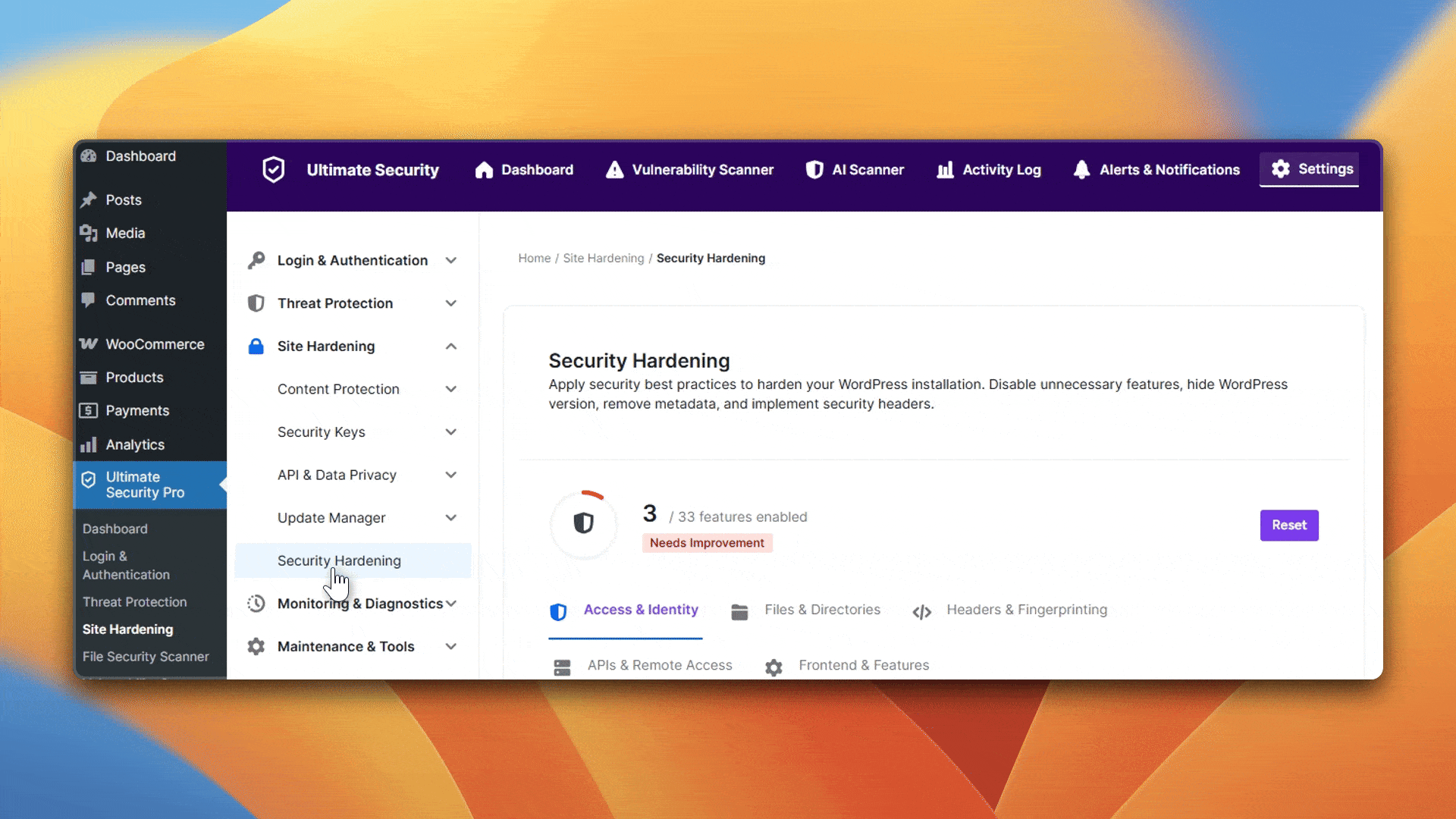Image resolution: width=1456 pixels, height=819 pixels.
Task: Click the Ultimate Security shield logo
Action: 273,169
